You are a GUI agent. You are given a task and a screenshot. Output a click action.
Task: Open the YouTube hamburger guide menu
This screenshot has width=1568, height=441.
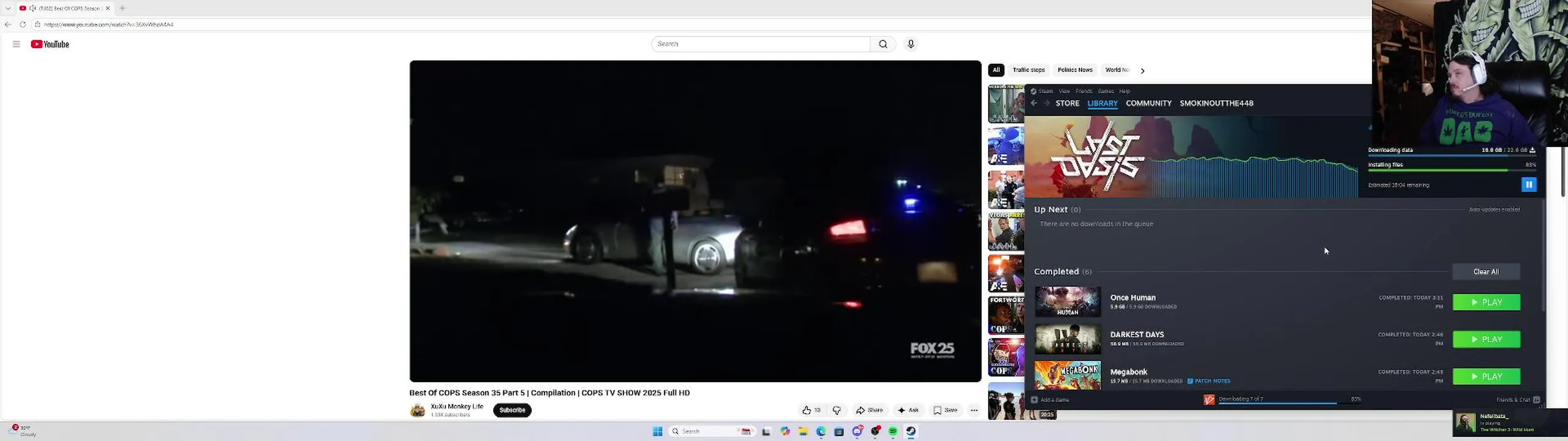[x=17, y=44]
